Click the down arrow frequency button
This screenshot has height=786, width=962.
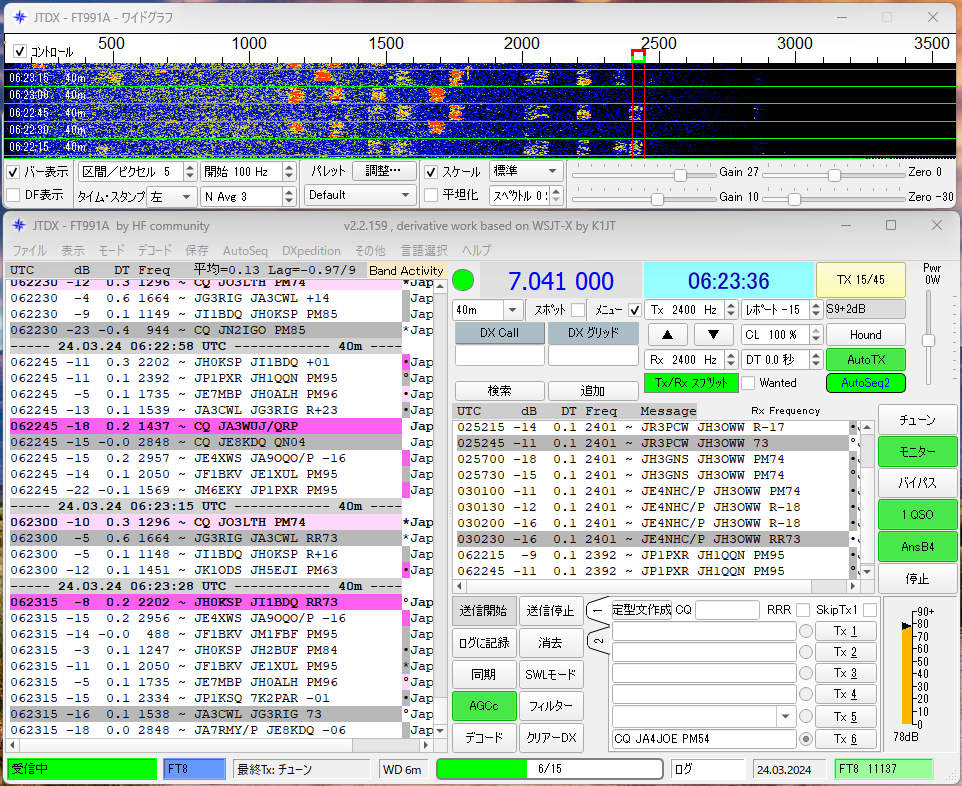point(713,334)
